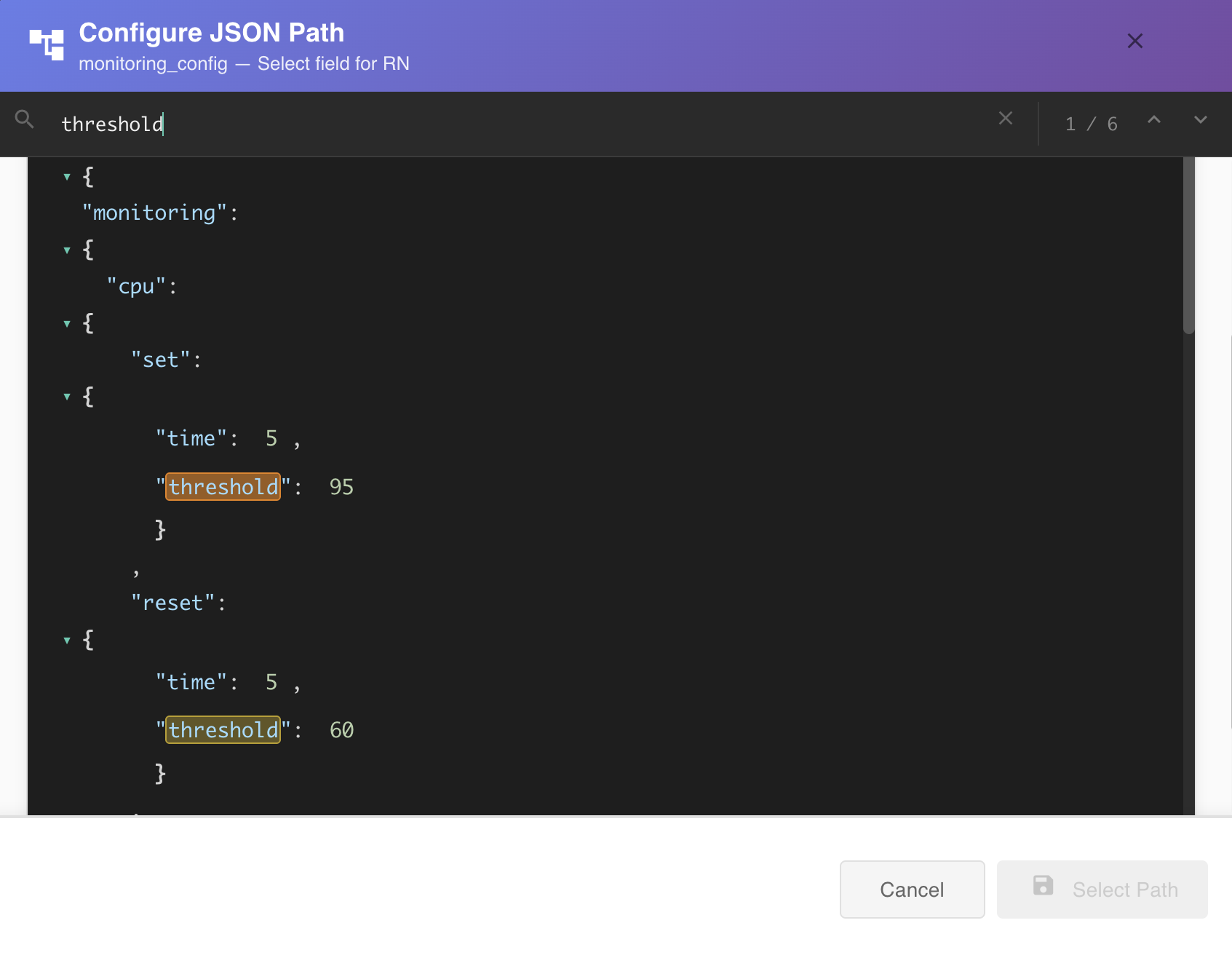The image size is (1232, 955).
Task: Collapse the root JSON object
Action: pyautogui.click(x=67, y=177)
